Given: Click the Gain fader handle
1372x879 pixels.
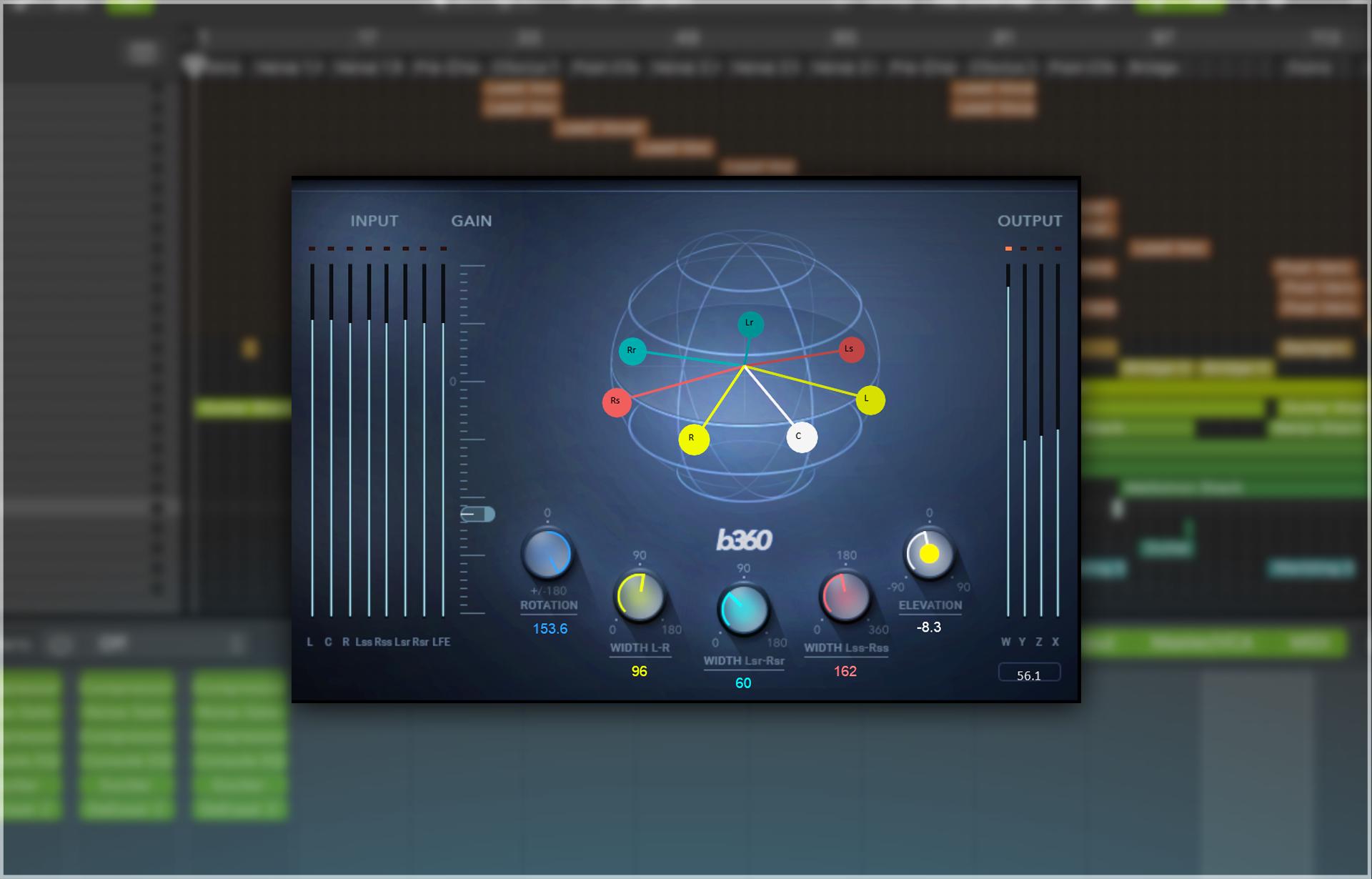Looking at the screenshot, I should pyautogui.click(x=477, y=514).
